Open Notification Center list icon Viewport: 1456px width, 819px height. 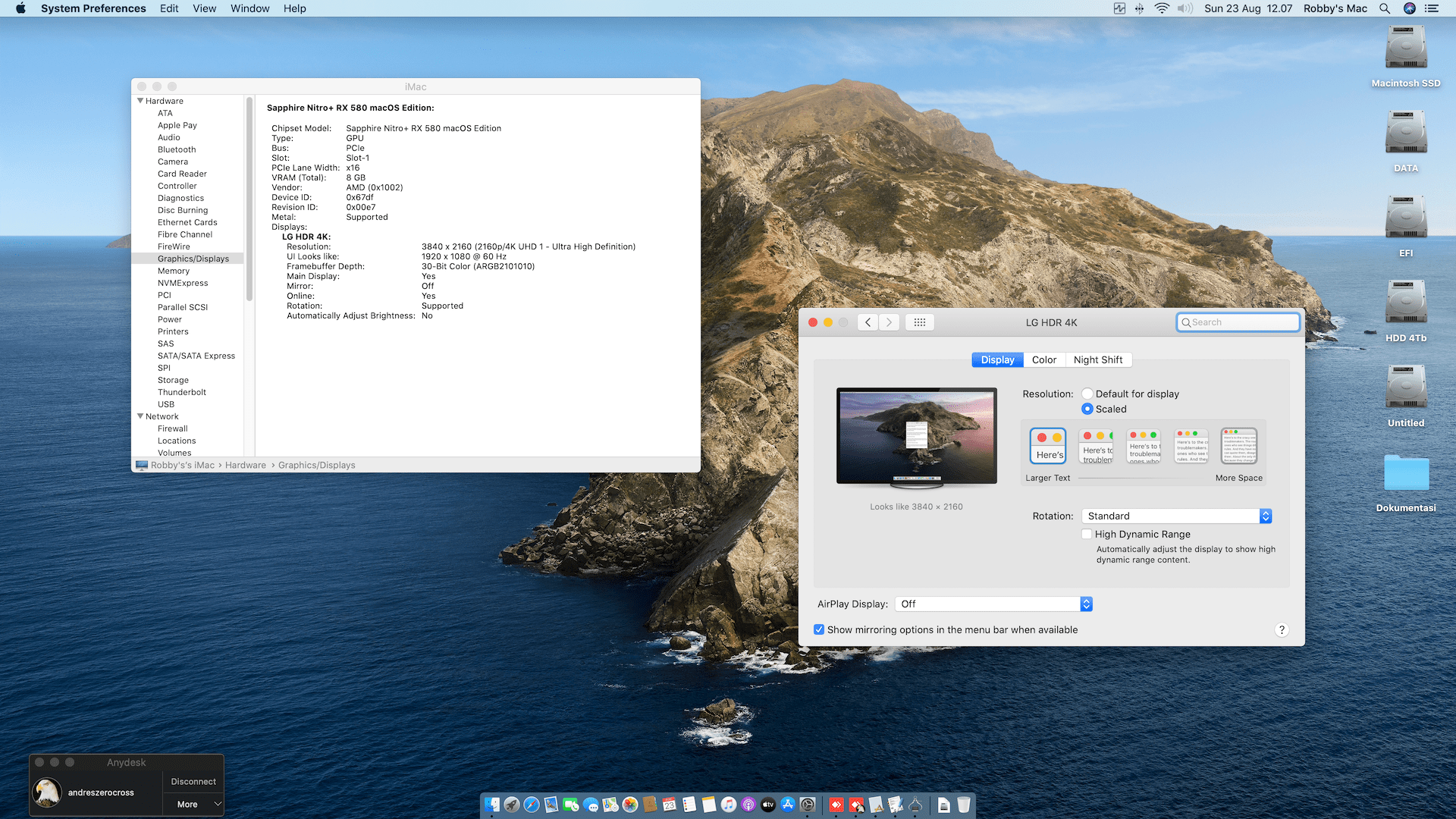tap(1432, 8)
